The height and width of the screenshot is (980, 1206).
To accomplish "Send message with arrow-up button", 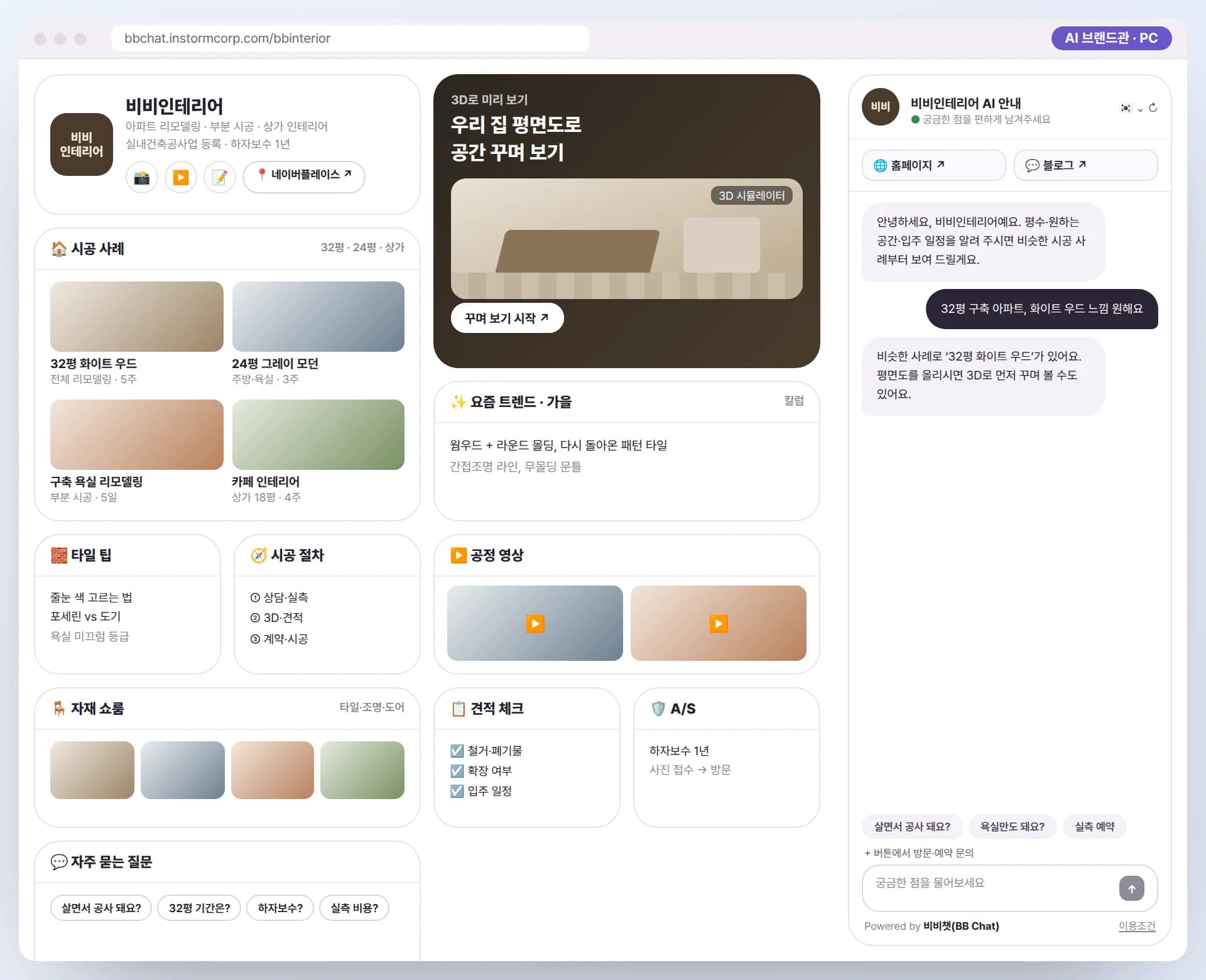I will point(1131,888).
